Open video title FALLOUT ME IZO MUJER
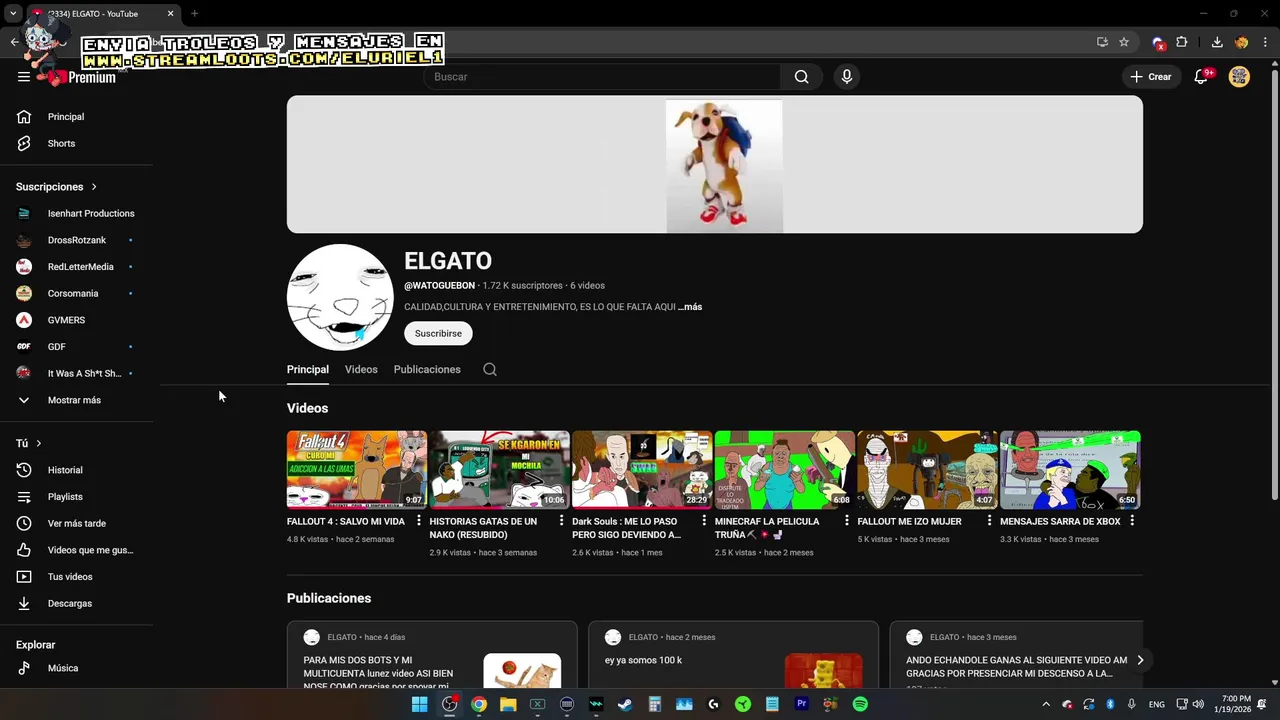Viewport: 1280px width, 720px height. tap(909, 521)
